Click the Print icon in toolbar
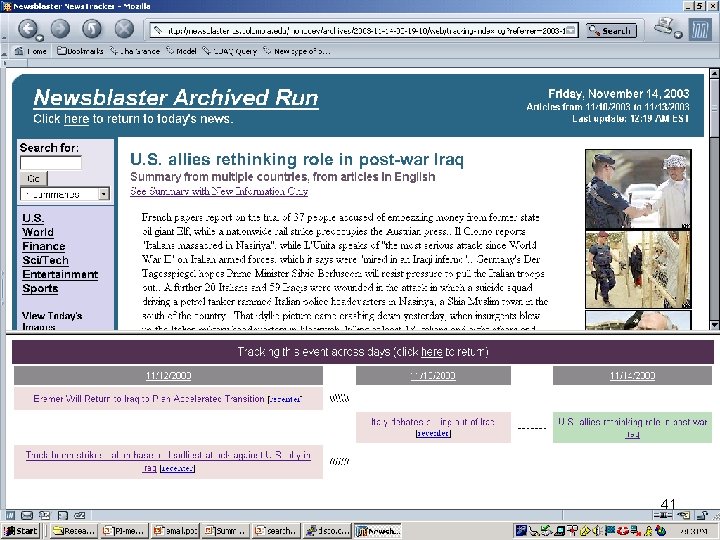This screenshot has width=720, height=540. (x=664, y=26)
